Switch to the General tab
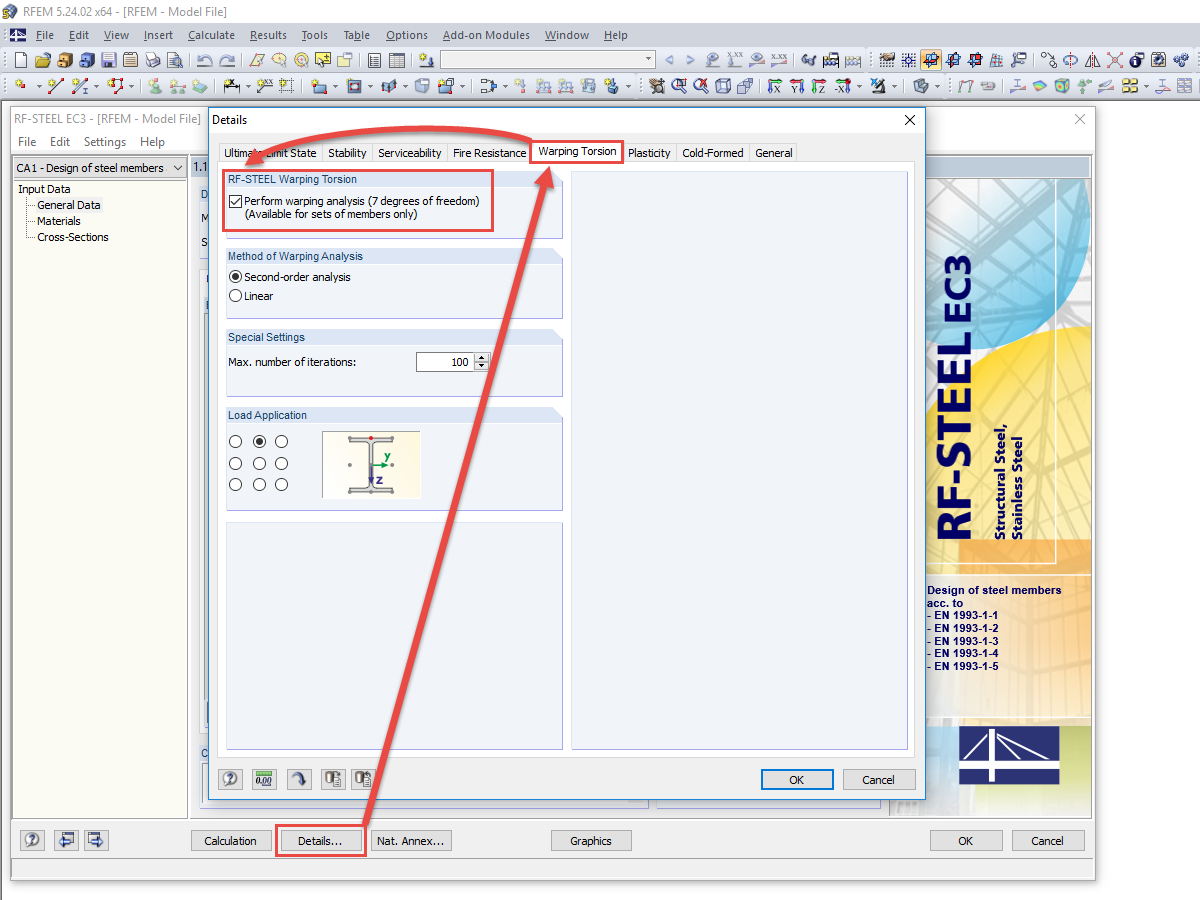 click(774, 153)
